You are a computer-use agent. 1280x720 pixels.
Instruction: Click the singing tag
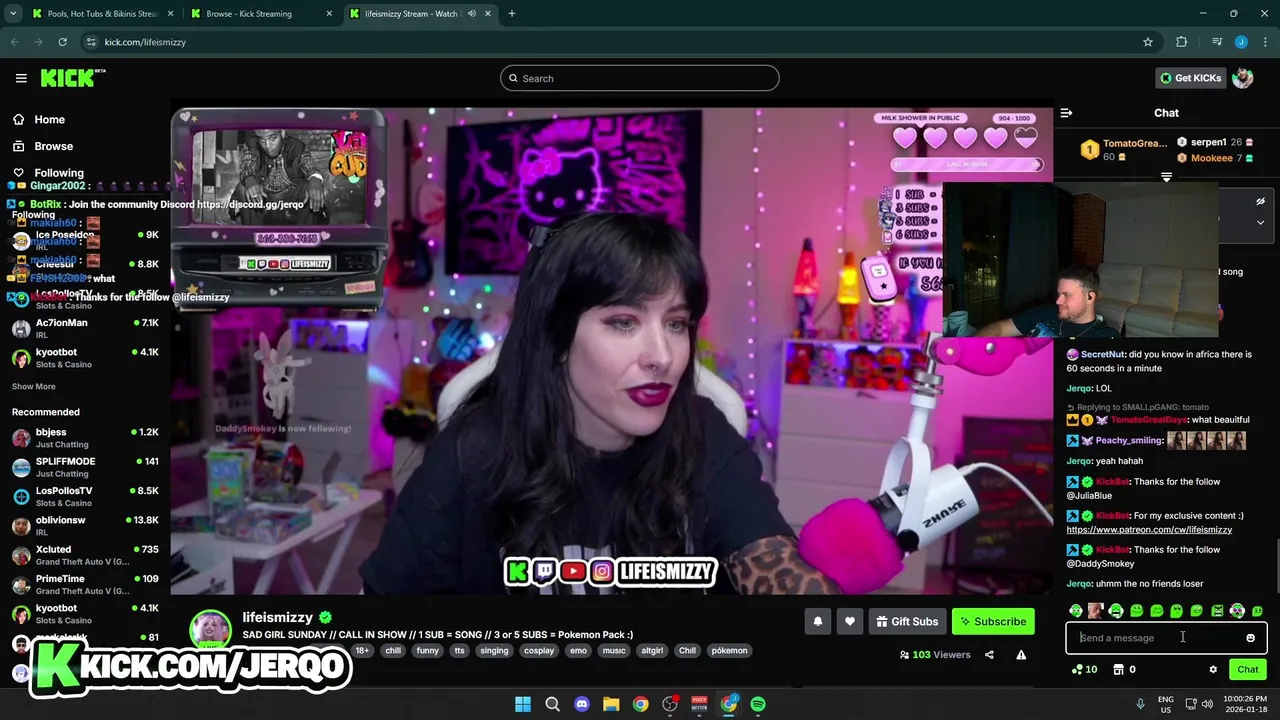click(494, 651)
